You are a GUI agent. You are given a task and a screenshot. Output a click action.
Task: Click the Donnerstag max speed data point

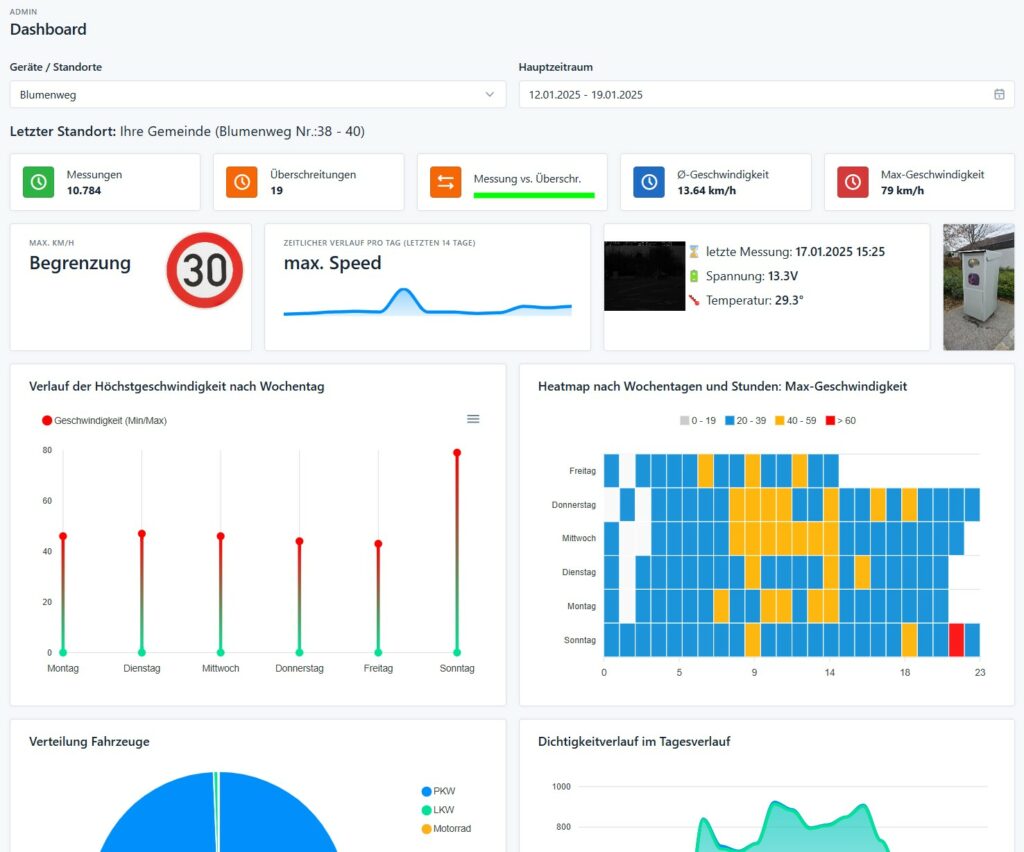tap(299, 541)
